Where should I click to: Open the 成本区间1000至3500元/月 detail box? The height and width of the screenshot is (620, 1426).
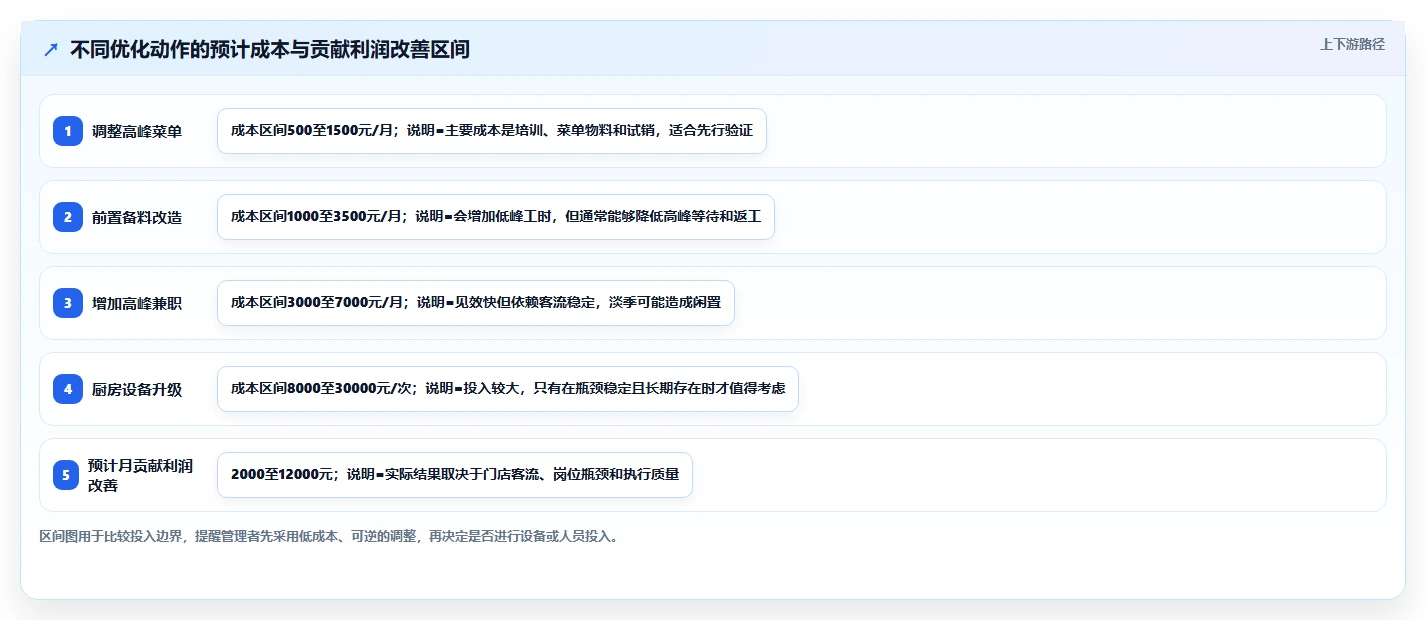(x=496, y=217)
